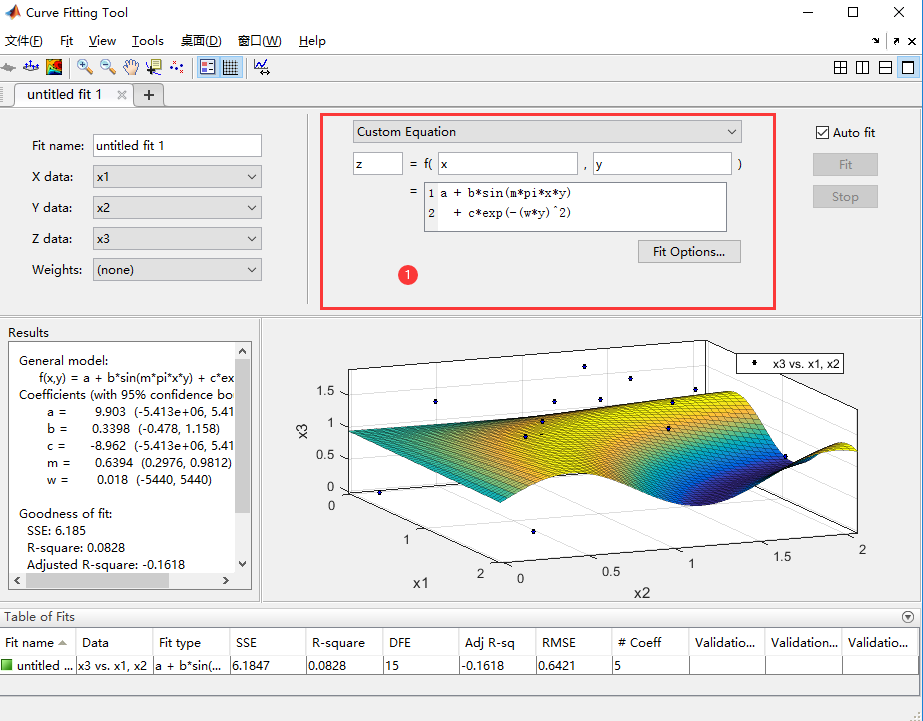Close the untitled fit 1 tab

(122, 95)
